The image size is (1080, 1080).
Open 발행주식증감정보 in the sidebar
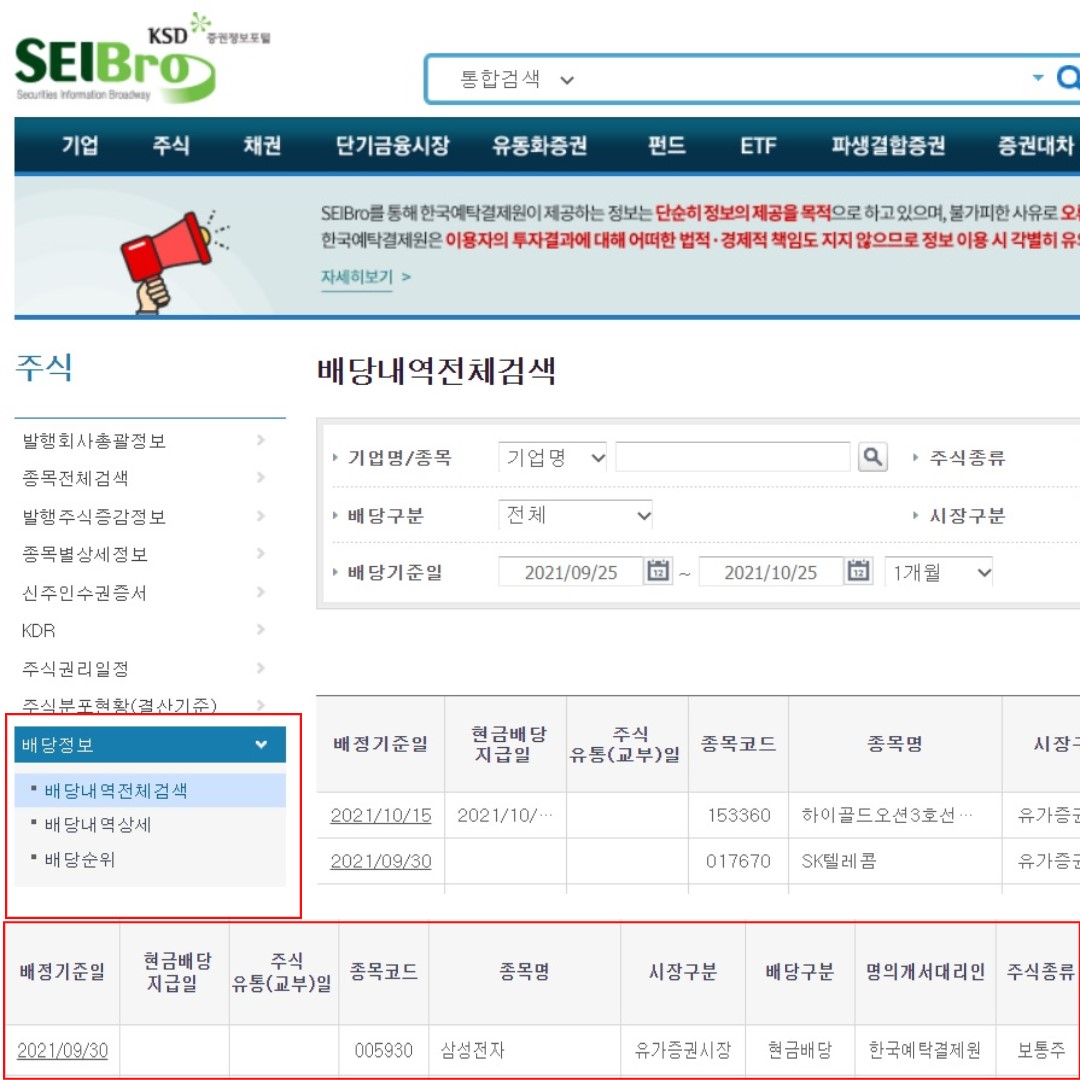94,517
